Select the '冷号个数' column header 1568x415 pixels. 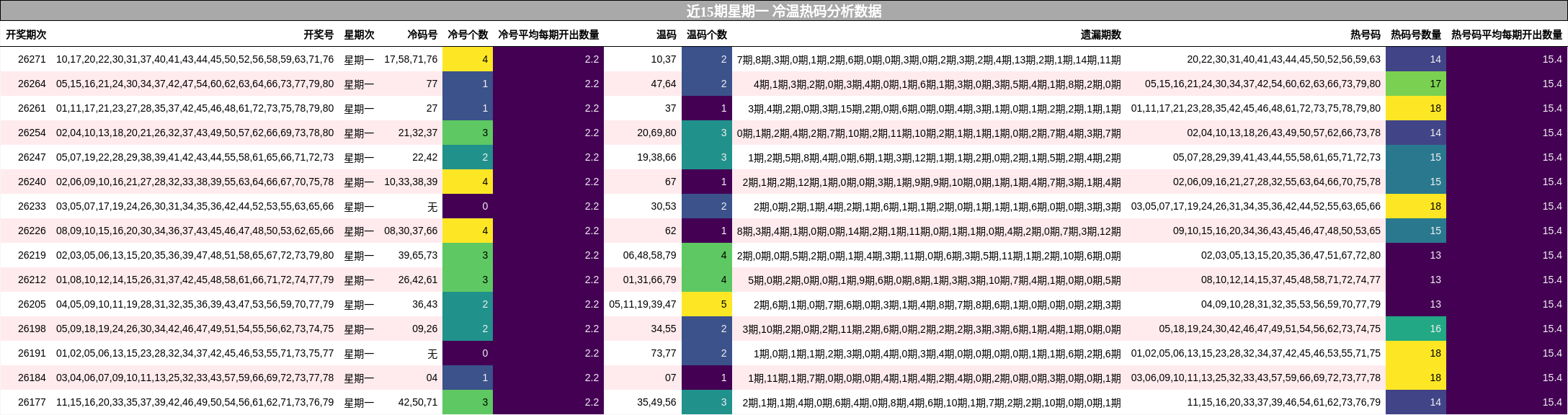click(x=468, y=35)
